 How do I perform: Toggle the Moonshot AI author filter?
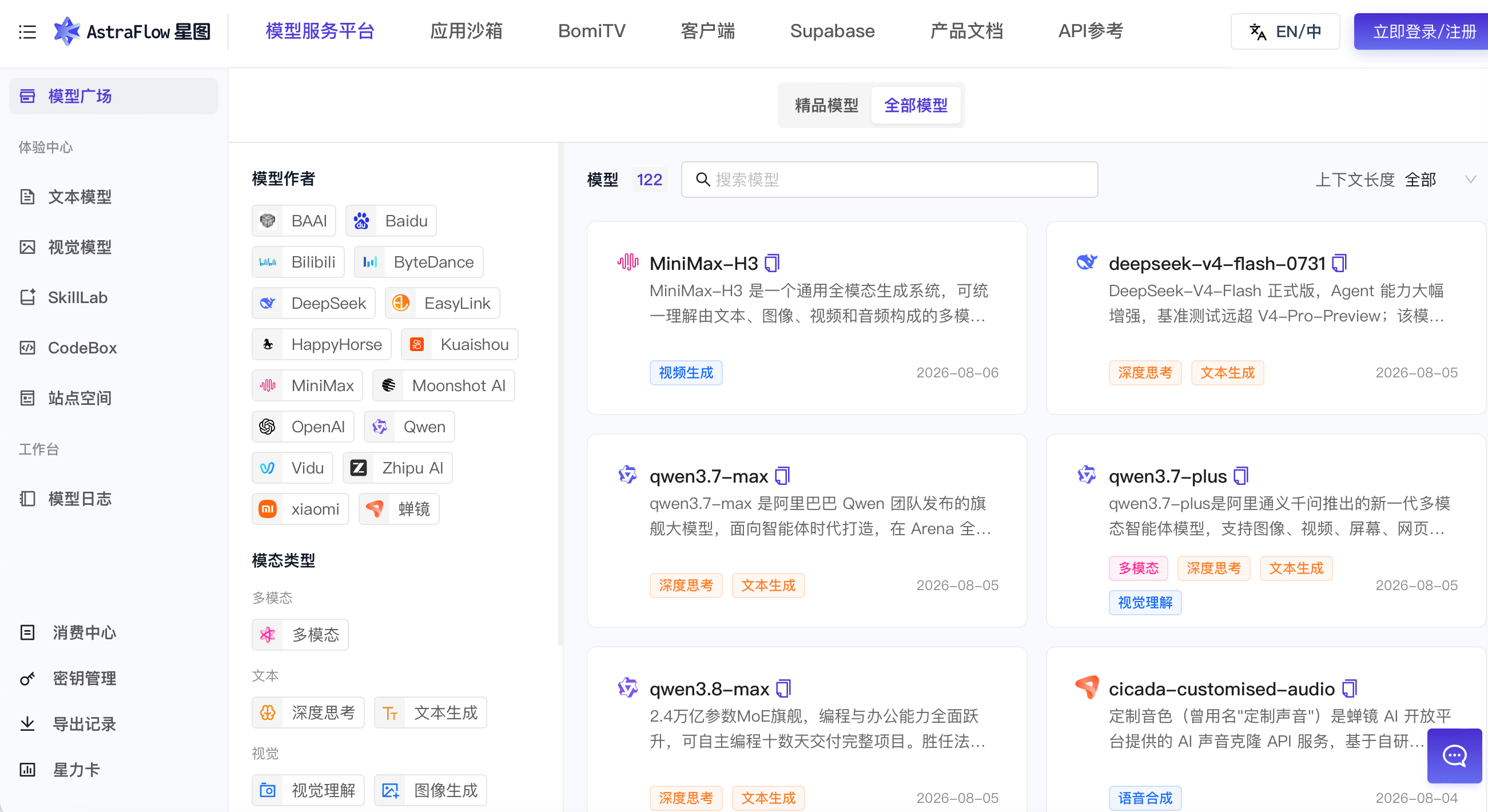tap(443, 385)
